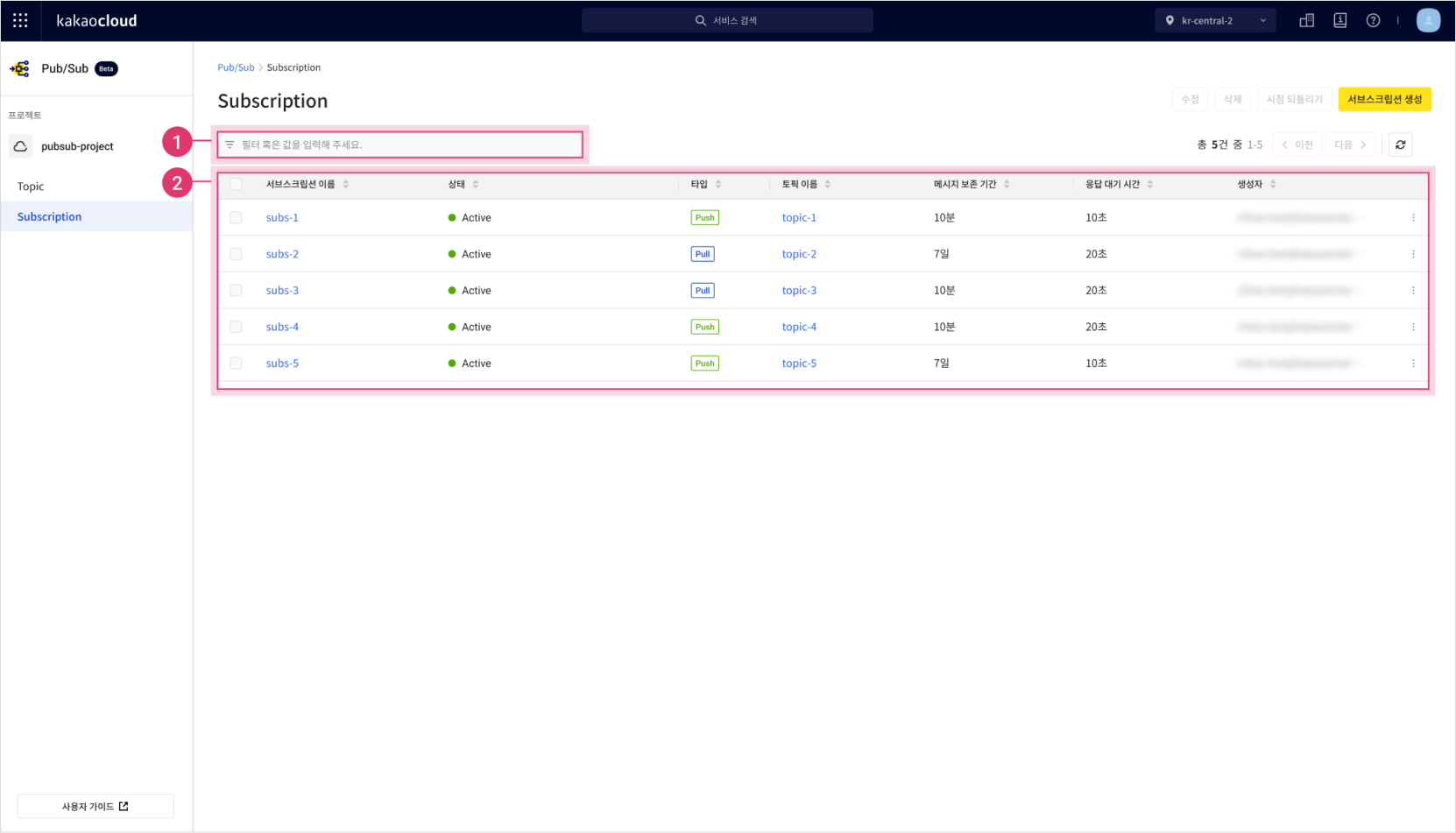Select the subs-2 row checkbox

click(x=236, y=254)
